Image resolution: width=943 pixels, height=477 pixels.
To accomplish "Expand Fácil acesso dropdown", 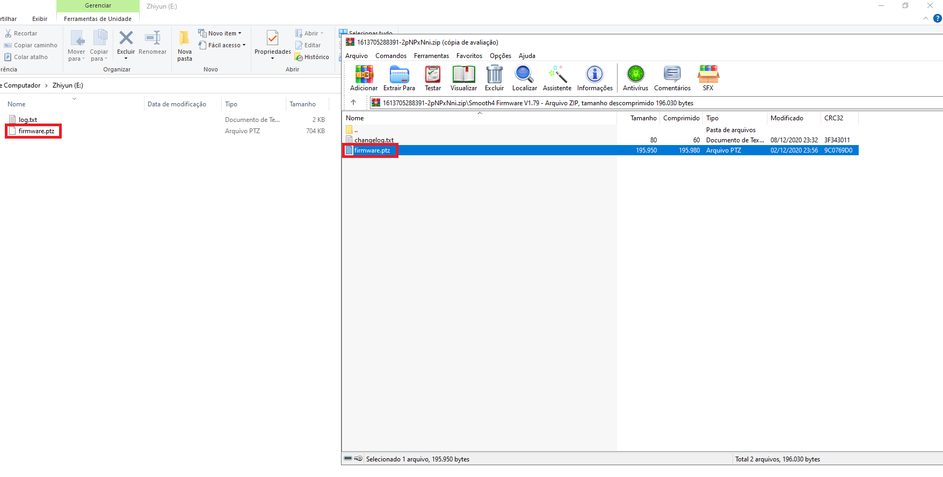I will tap(222, 45).
